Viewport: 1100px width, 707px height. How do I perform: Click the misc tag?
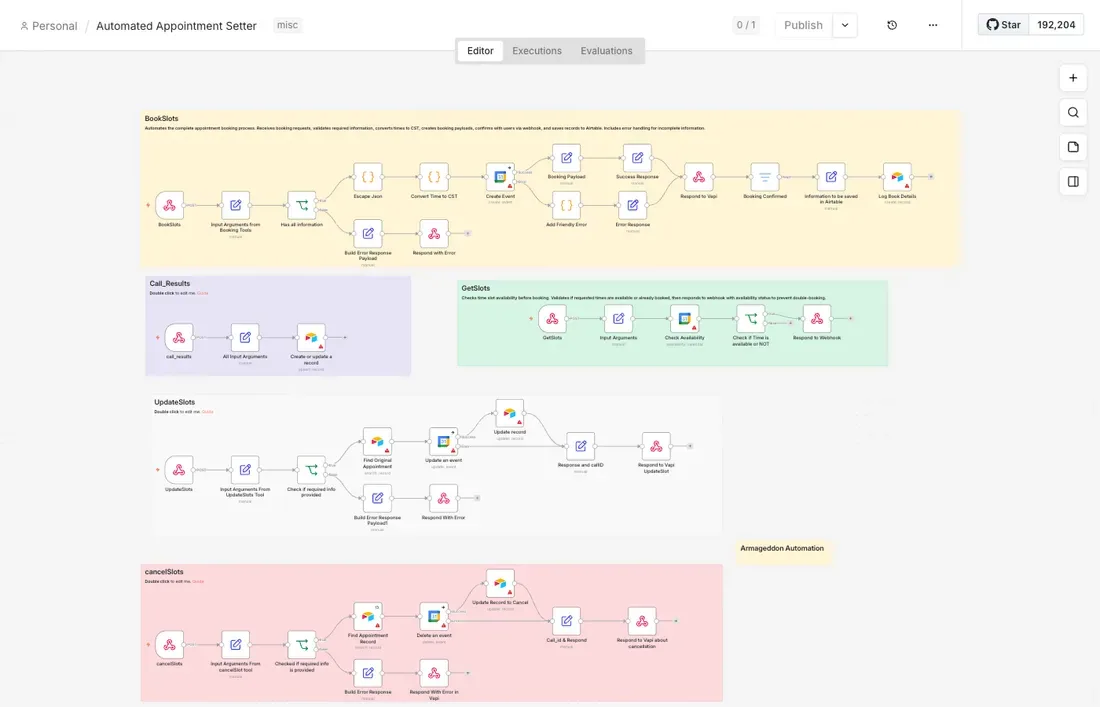(x=287, y=25)
